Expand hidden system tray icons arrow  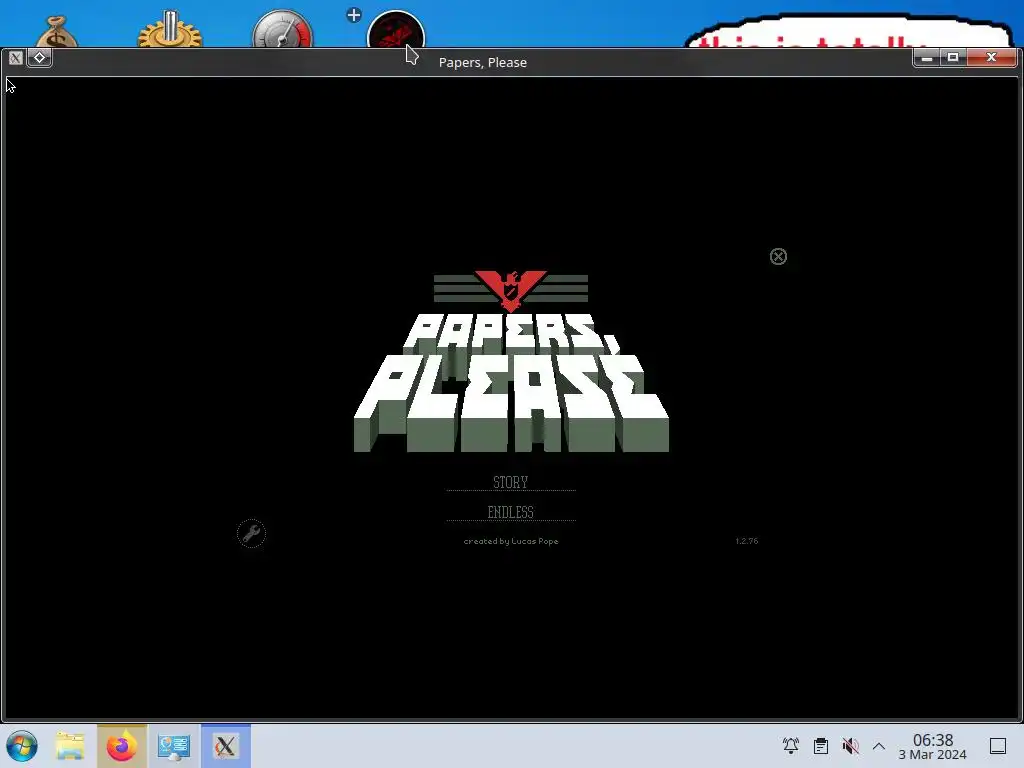tap(879, 746)
